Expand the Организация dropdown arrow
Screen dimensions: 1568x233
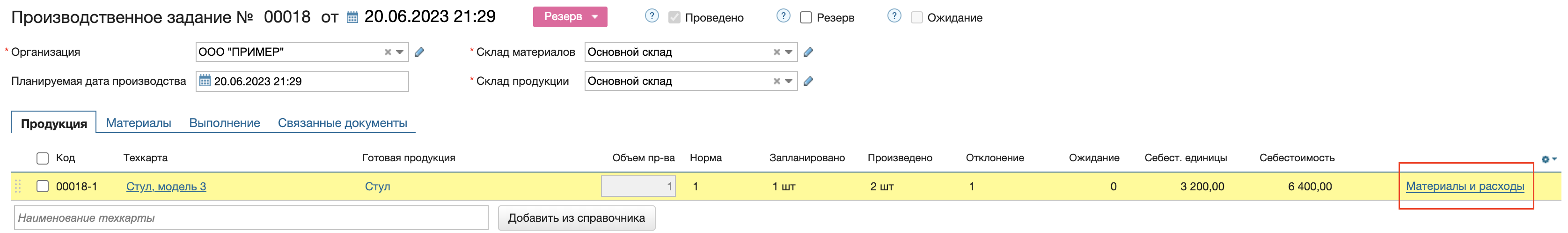(x=399, y=53)
